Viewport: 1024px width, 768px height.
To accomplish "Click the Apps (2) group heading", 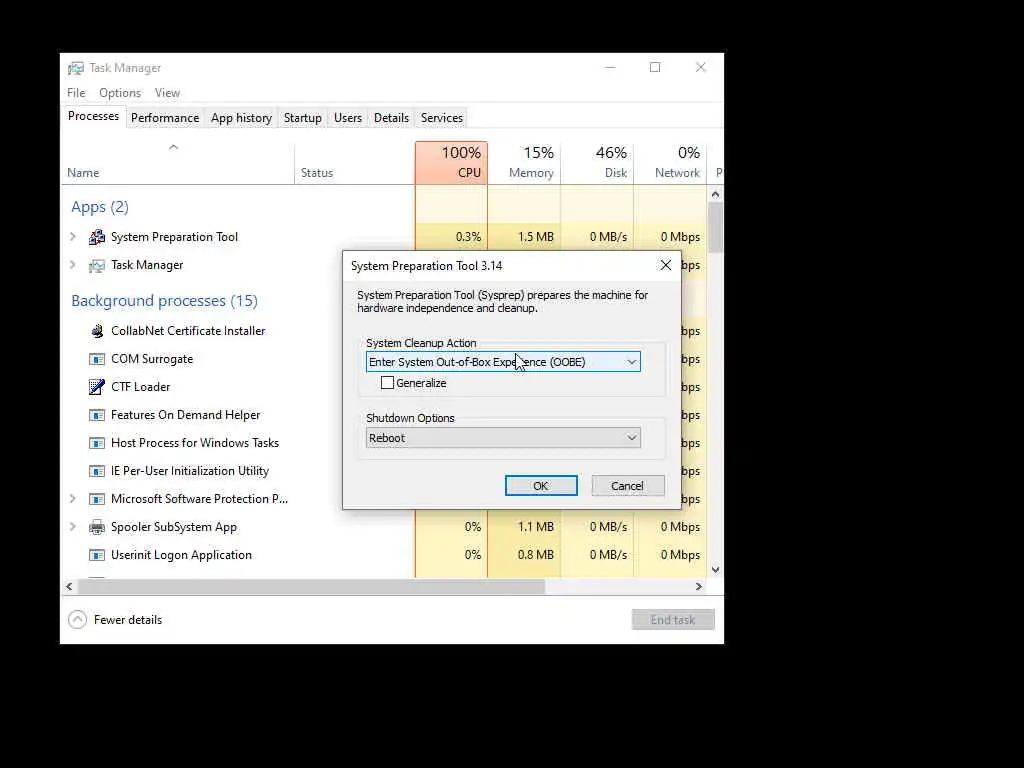I will [x=100, y=207].
